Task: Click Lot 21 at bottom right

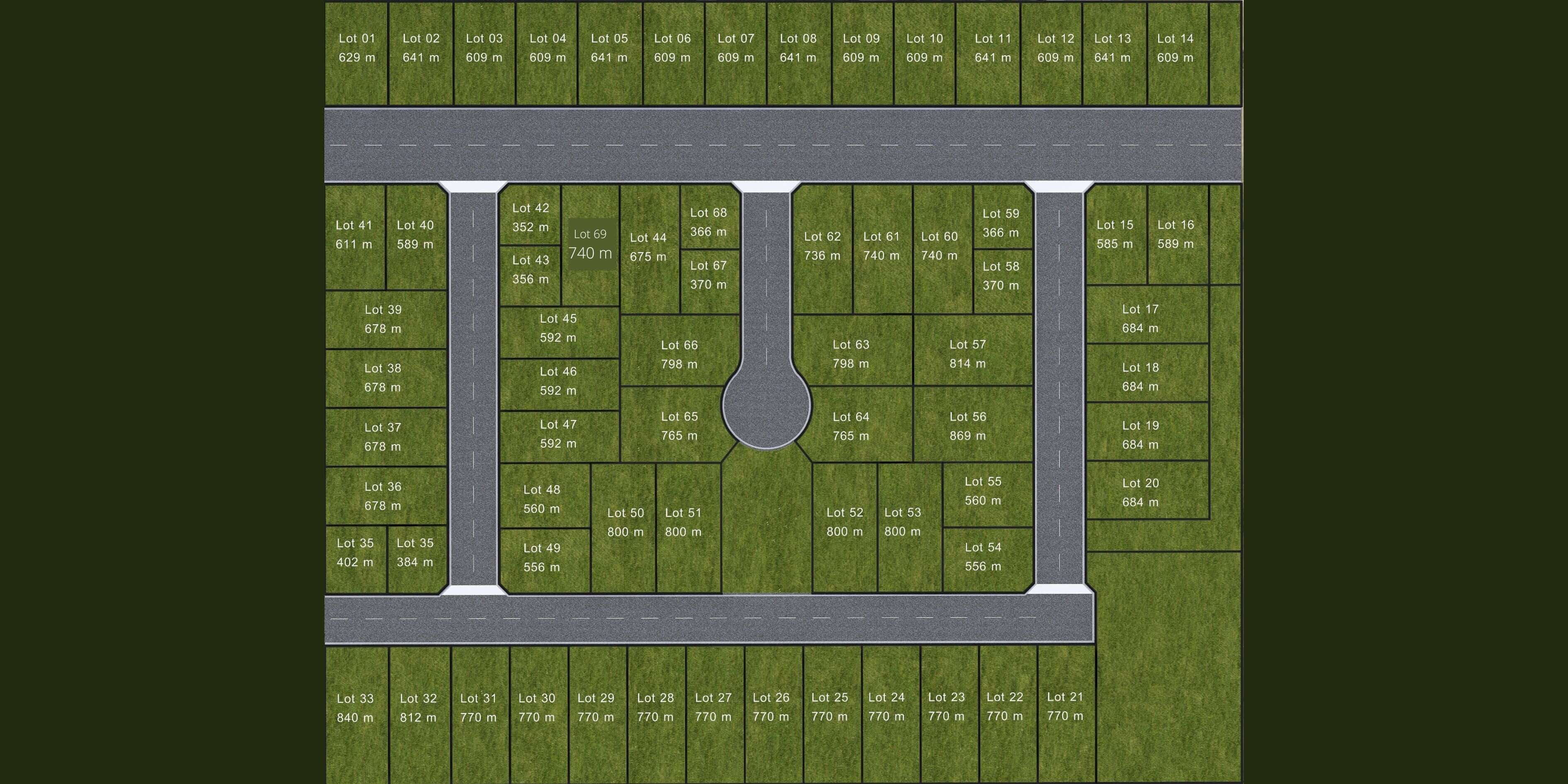Action: [1065, 706]
